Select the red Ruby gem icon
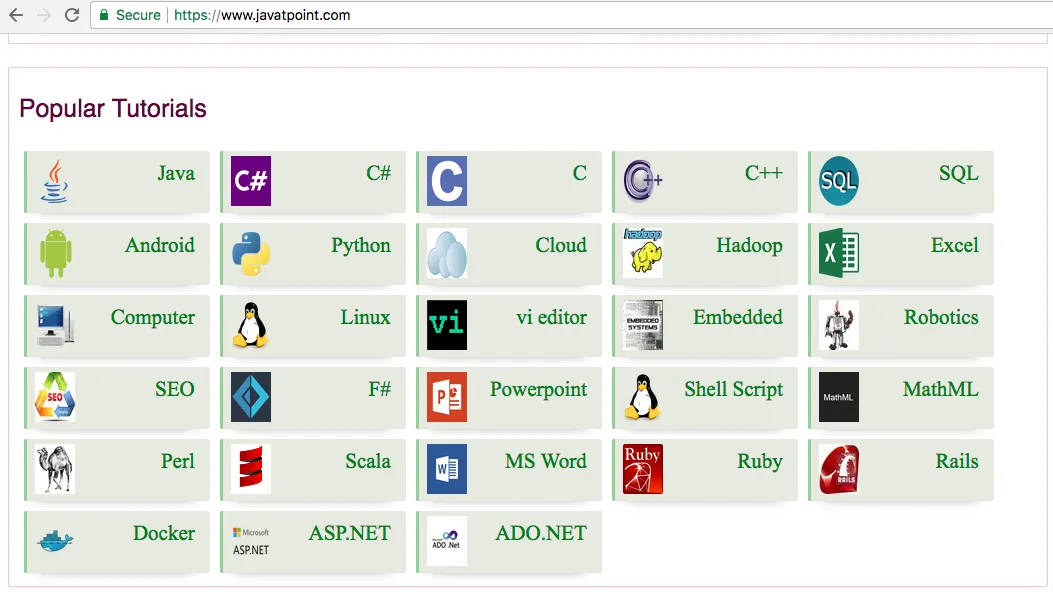Viewport: 1053px width, 592px height. coord(643,468)
